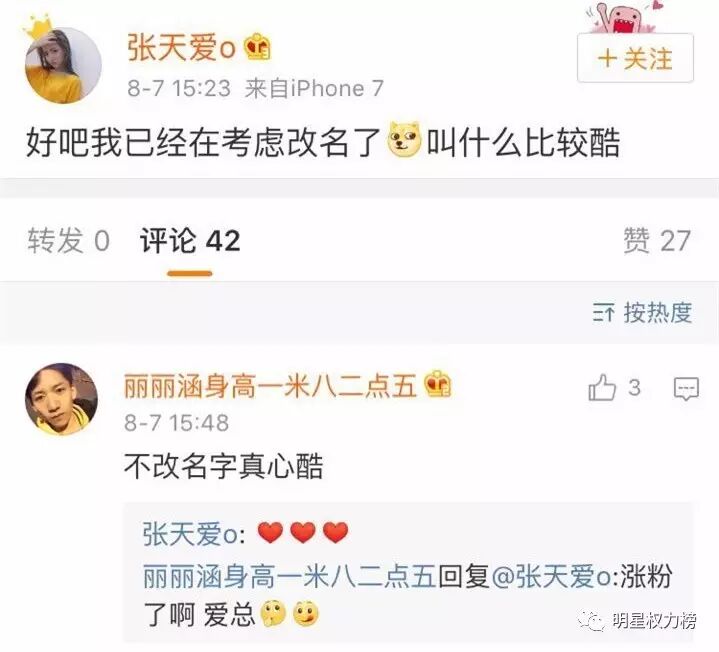Tap the thinking emoji after 爱总

pyautogui.click(x=273, y=613)
